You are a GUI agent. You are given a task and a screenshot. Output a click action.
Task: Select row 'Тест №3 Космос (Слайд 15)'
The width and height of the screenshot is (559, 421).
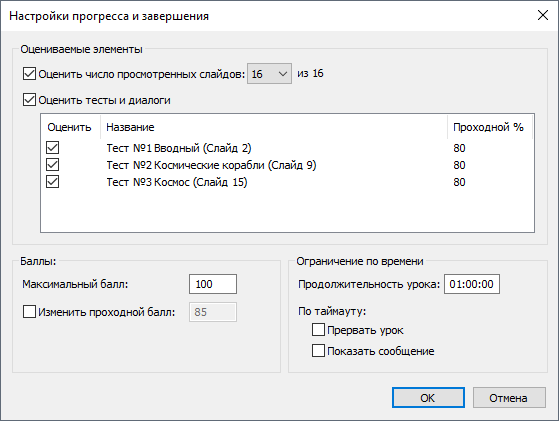(x=287, y=182)
